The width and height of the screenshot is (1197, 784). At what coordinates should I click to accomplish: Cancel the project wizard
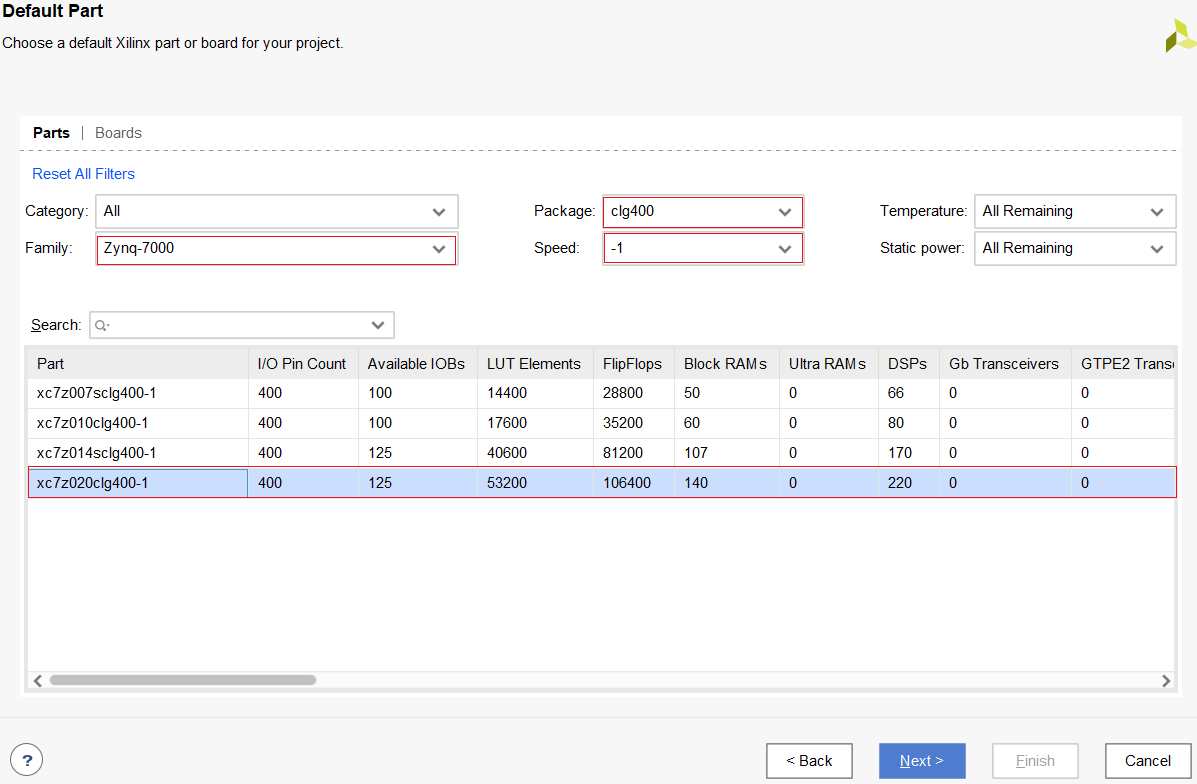click(x=1147, y=761)
